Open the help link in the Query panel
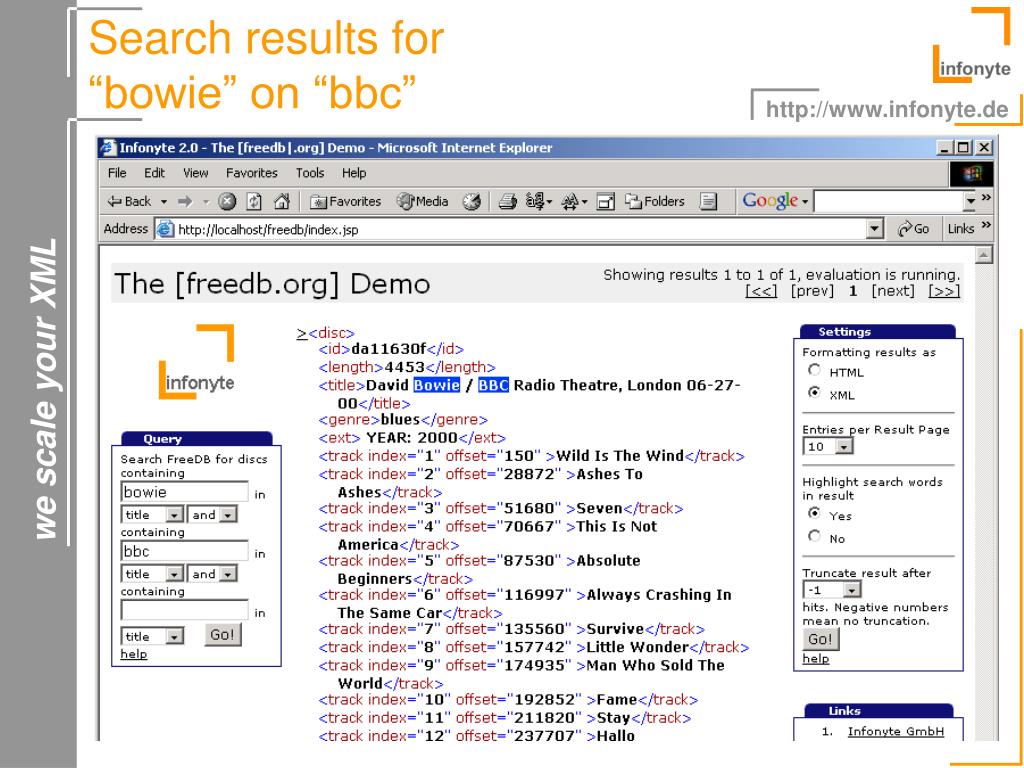 [x=134, y=654]
